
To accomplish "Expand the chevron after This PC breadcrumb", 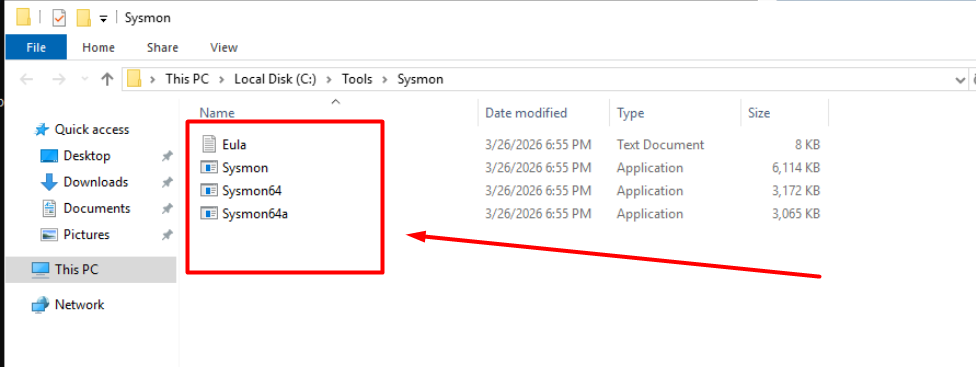I will coord(221,80).
